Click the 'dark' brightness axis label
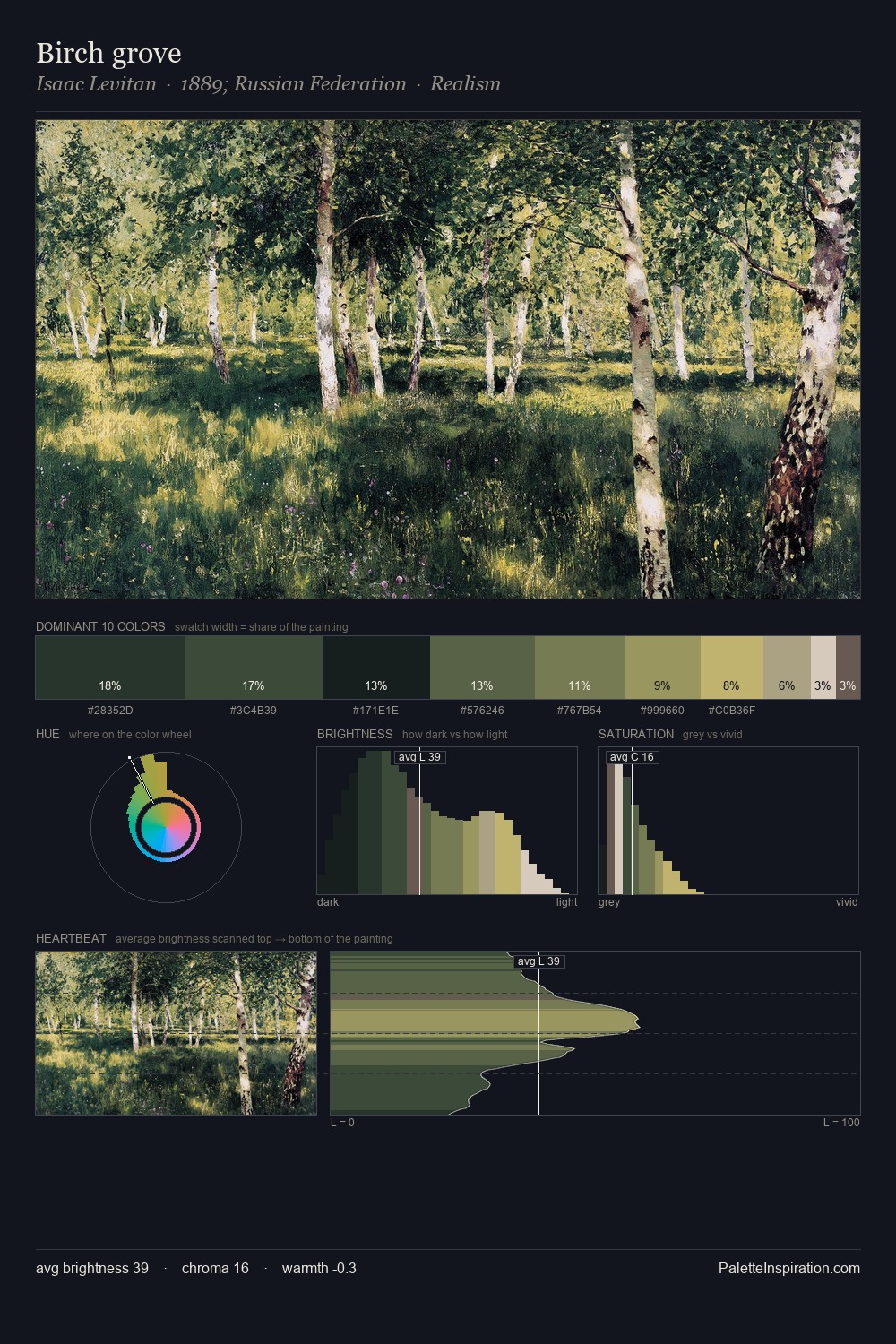Image resolution: width=896 pixels, height=1344 pixels. tap(328, 902)
